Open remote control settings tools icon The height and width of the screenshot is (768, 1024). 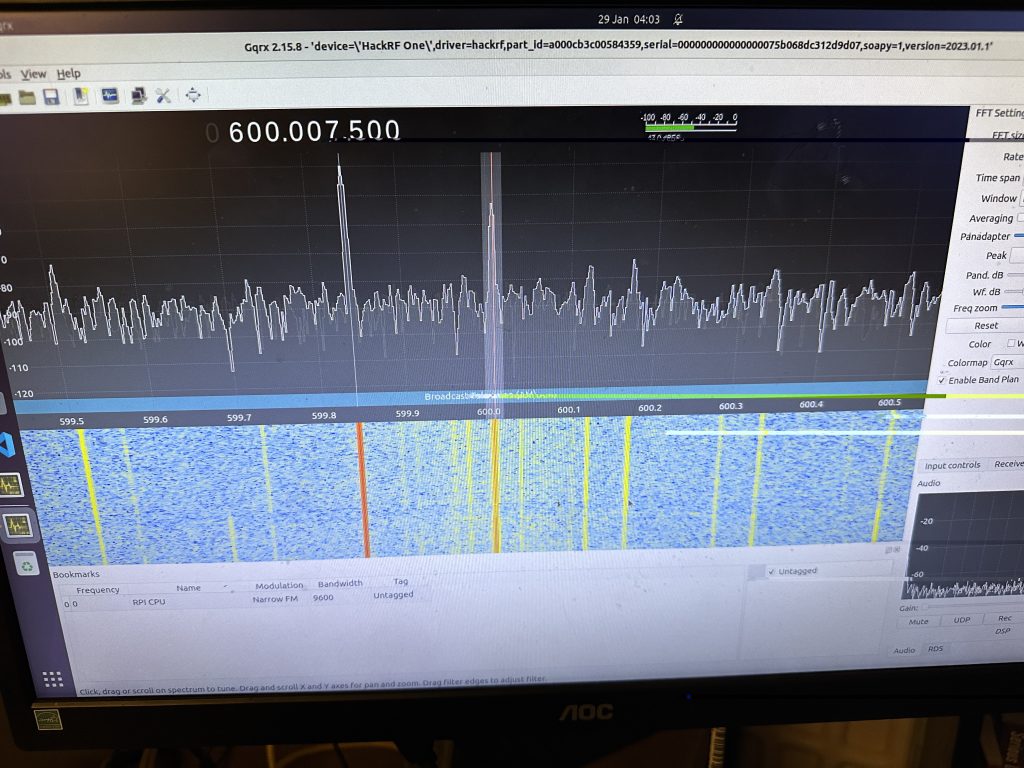(x=163, y=96)
